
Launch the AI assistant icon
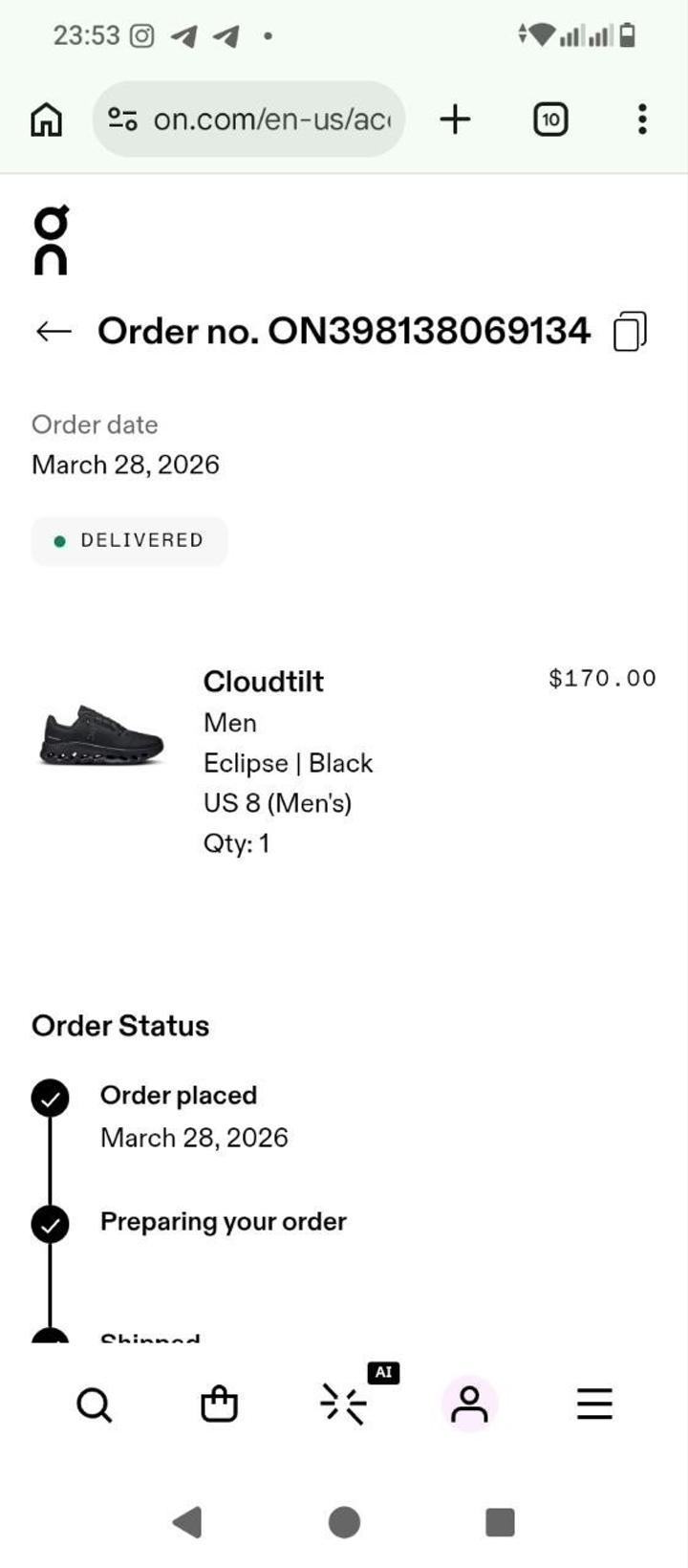click(344, 1405)
